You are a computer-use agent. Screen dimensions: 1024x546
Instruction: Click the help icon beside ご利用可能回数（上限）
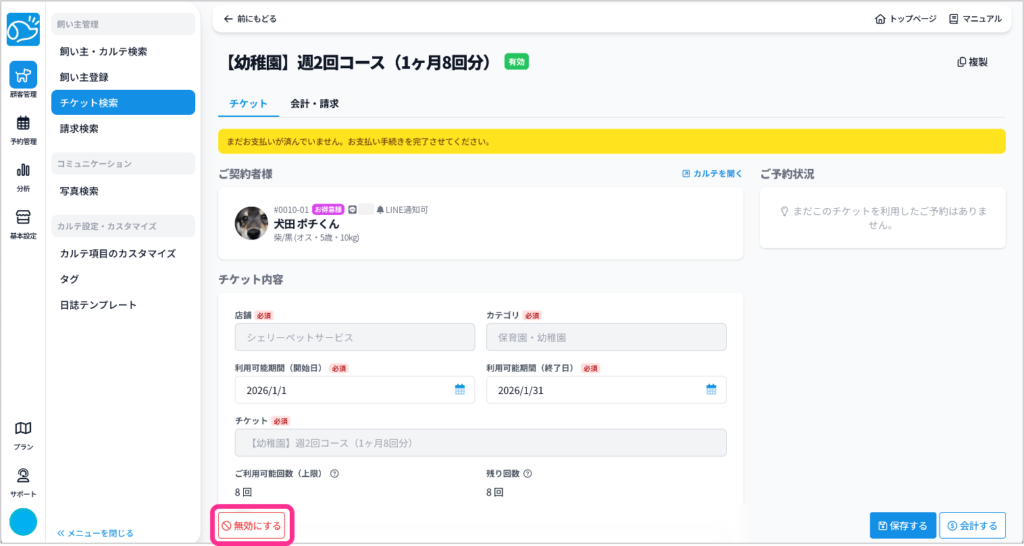(334, 474)
